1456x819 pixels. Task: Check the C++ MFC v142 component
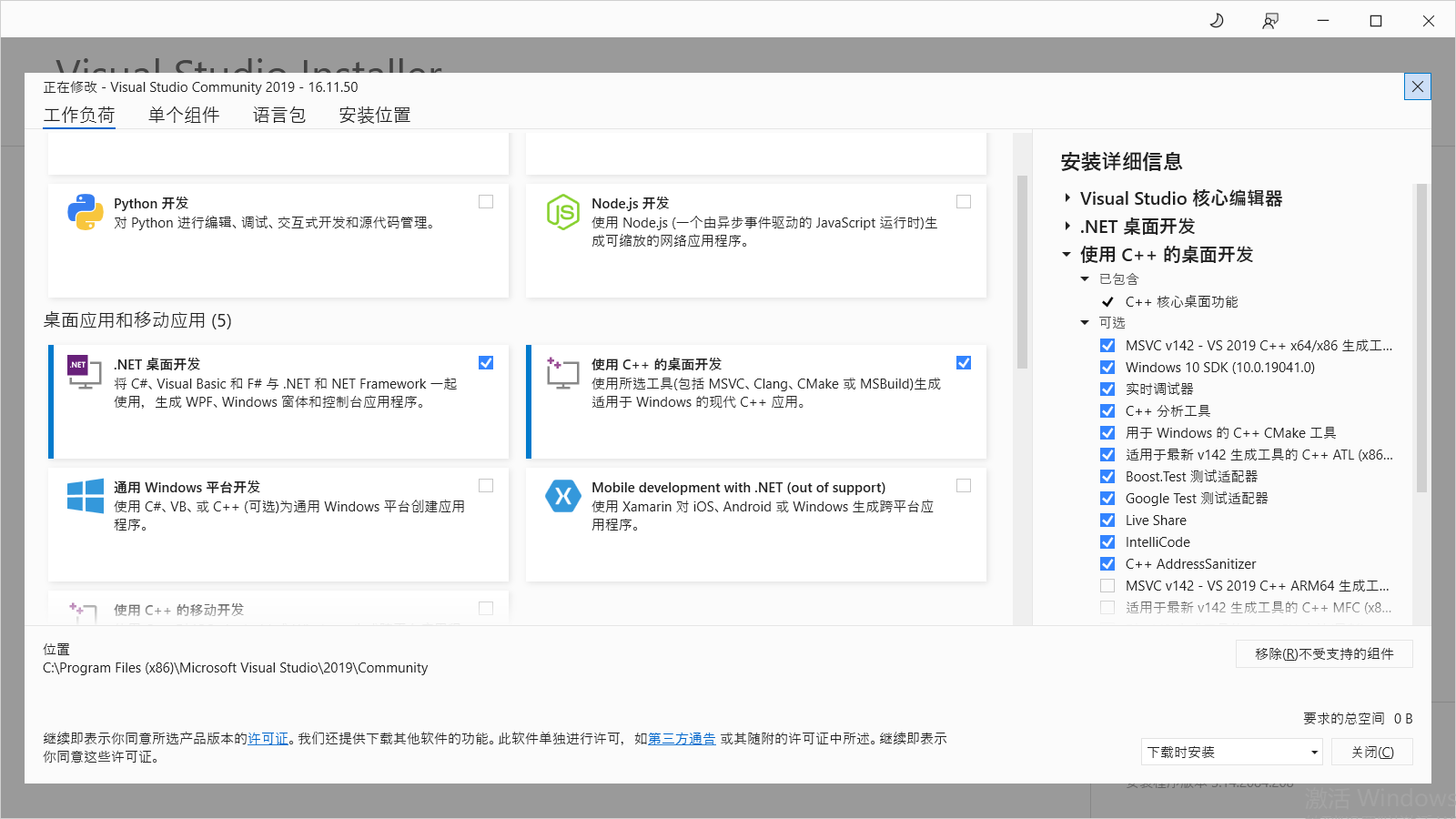(1107, 608)
